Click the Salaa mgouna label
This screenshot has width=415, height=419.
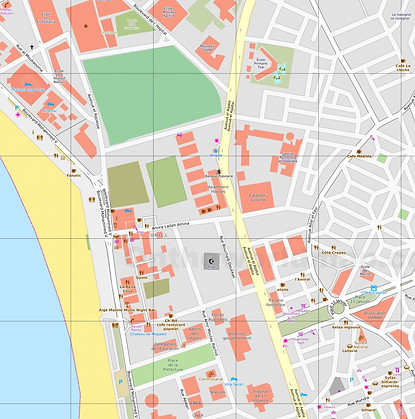[346, 327]
